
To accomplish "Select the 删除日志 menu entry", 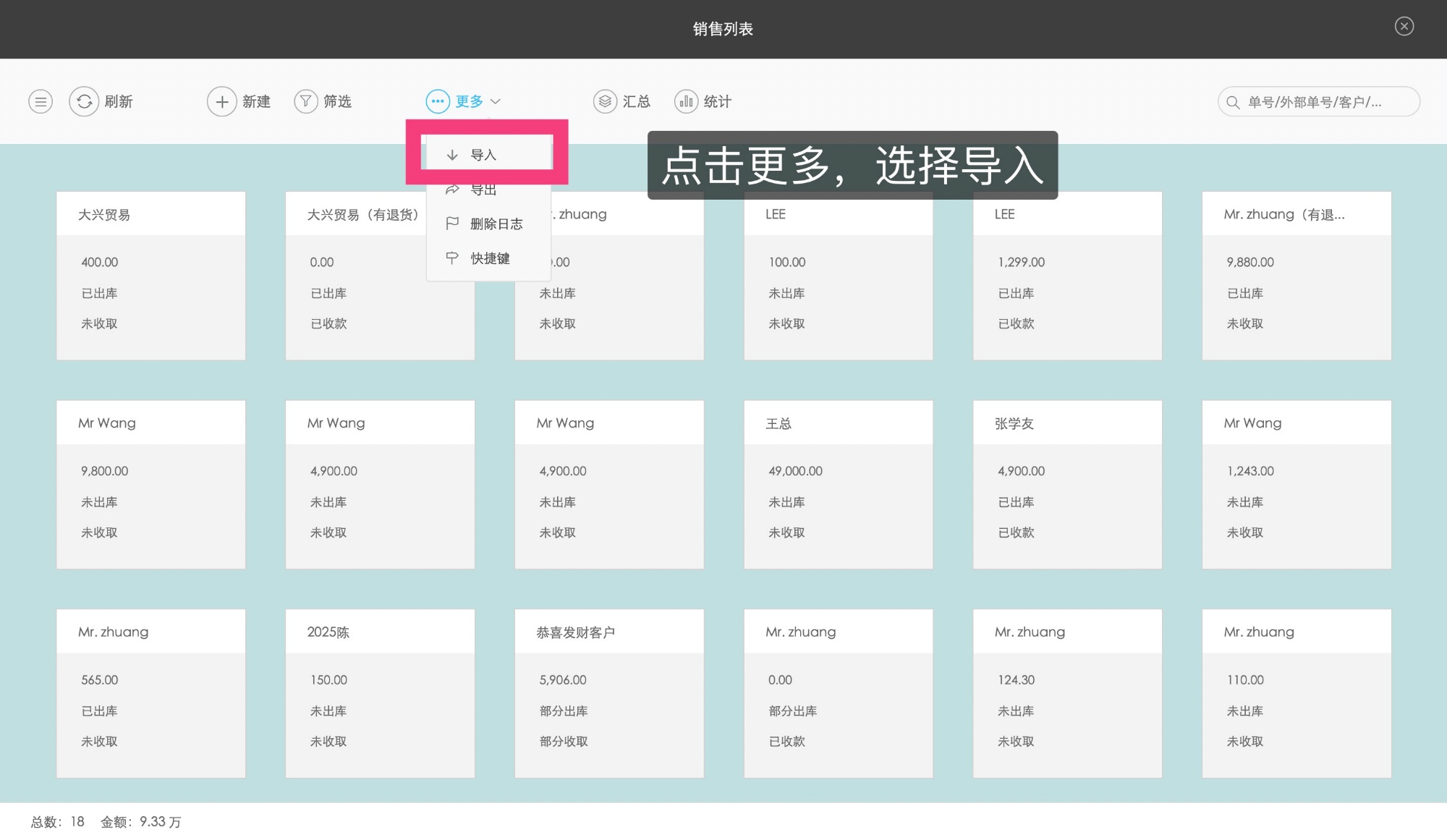I will click(498, 223).
